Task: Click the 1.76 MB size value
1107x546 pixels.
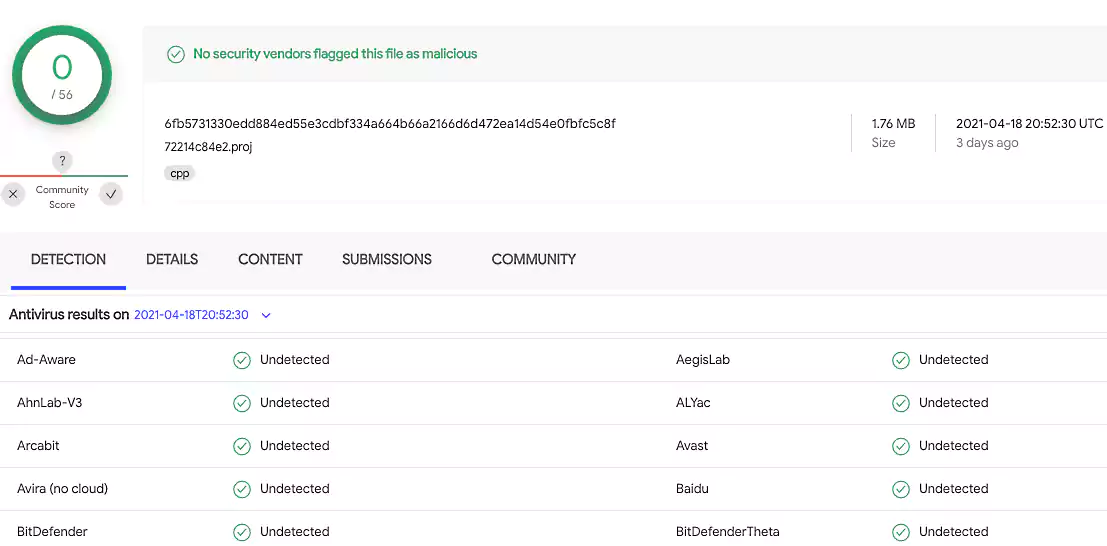Action: [893, 124]
